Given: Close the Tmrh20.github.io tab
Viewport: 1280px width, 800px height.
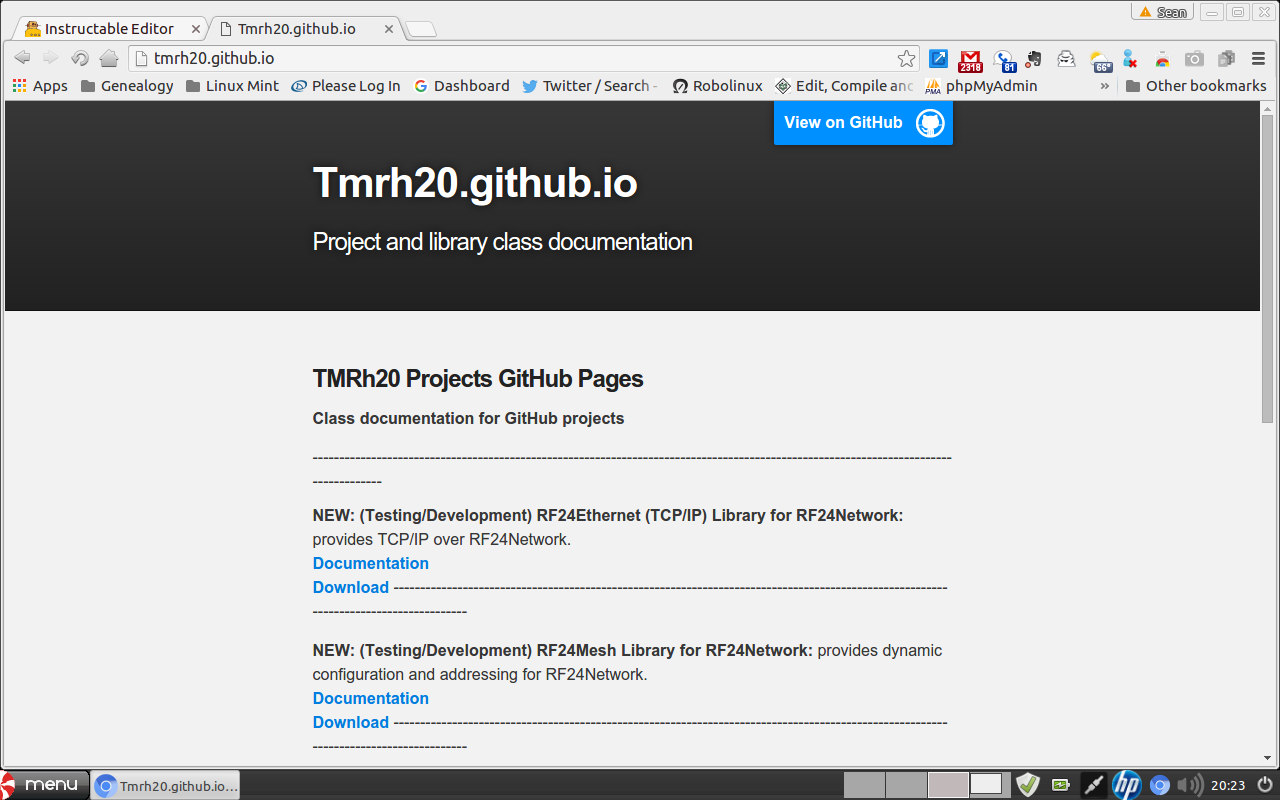Looking at the screenshot, I should [390, 29].
